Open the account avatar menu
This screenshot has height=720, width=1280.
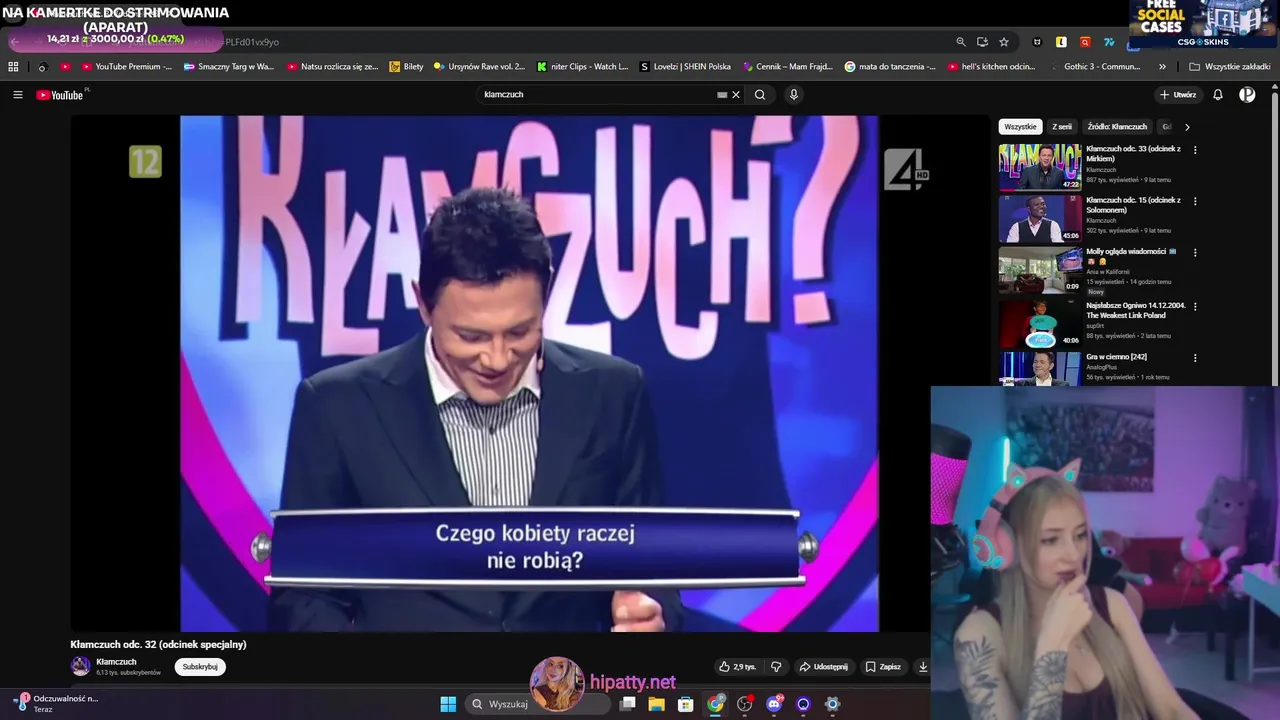coord(1247,95)
